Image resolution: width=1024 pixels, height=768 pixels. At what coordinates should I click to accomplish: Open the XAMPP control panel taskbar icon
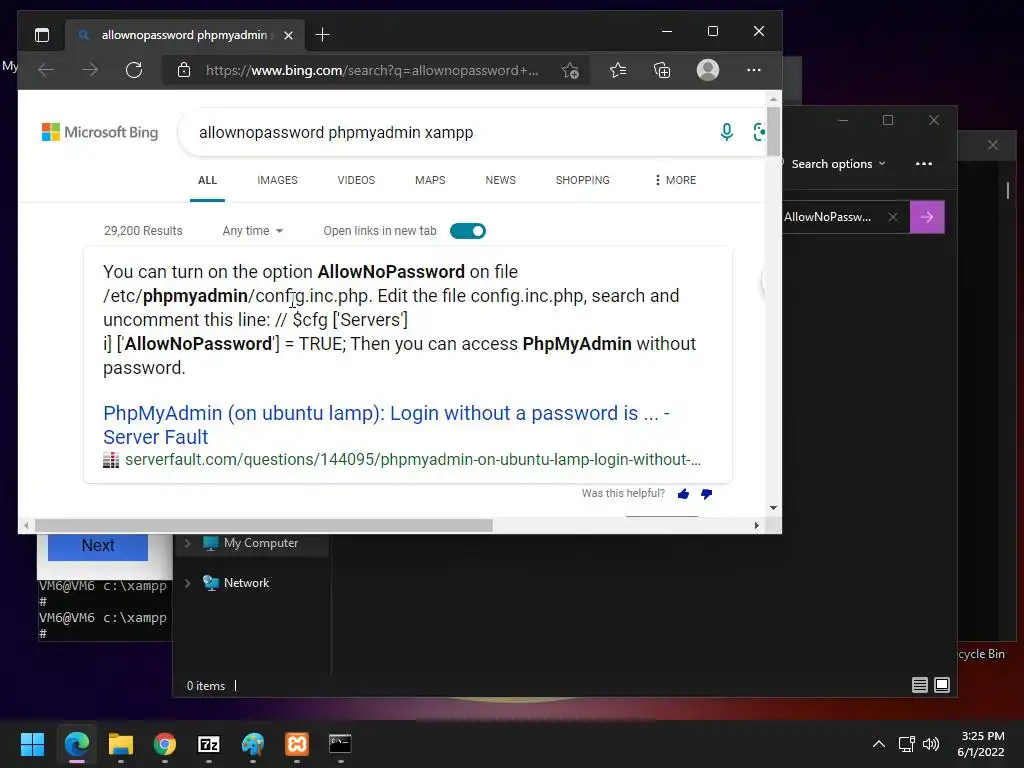[296, 744]
